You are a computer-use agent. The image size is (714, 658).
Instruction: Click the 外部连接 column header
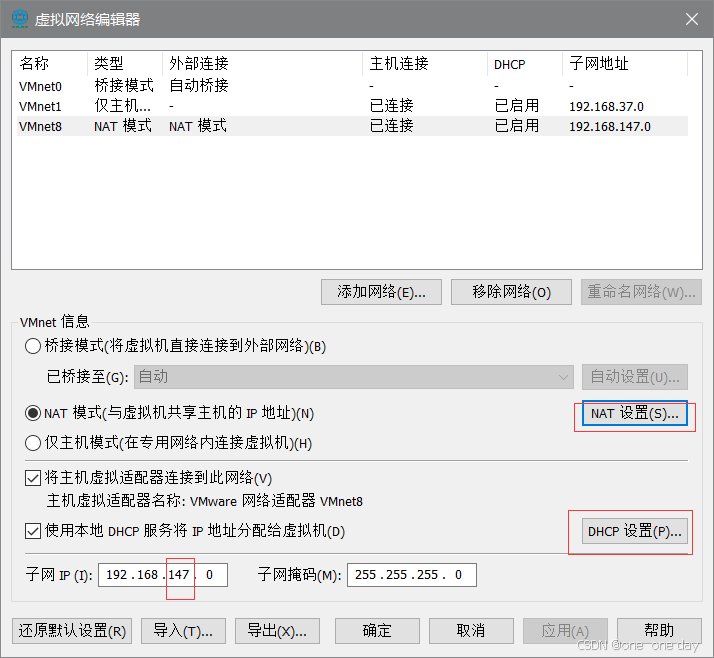[263, 63]
